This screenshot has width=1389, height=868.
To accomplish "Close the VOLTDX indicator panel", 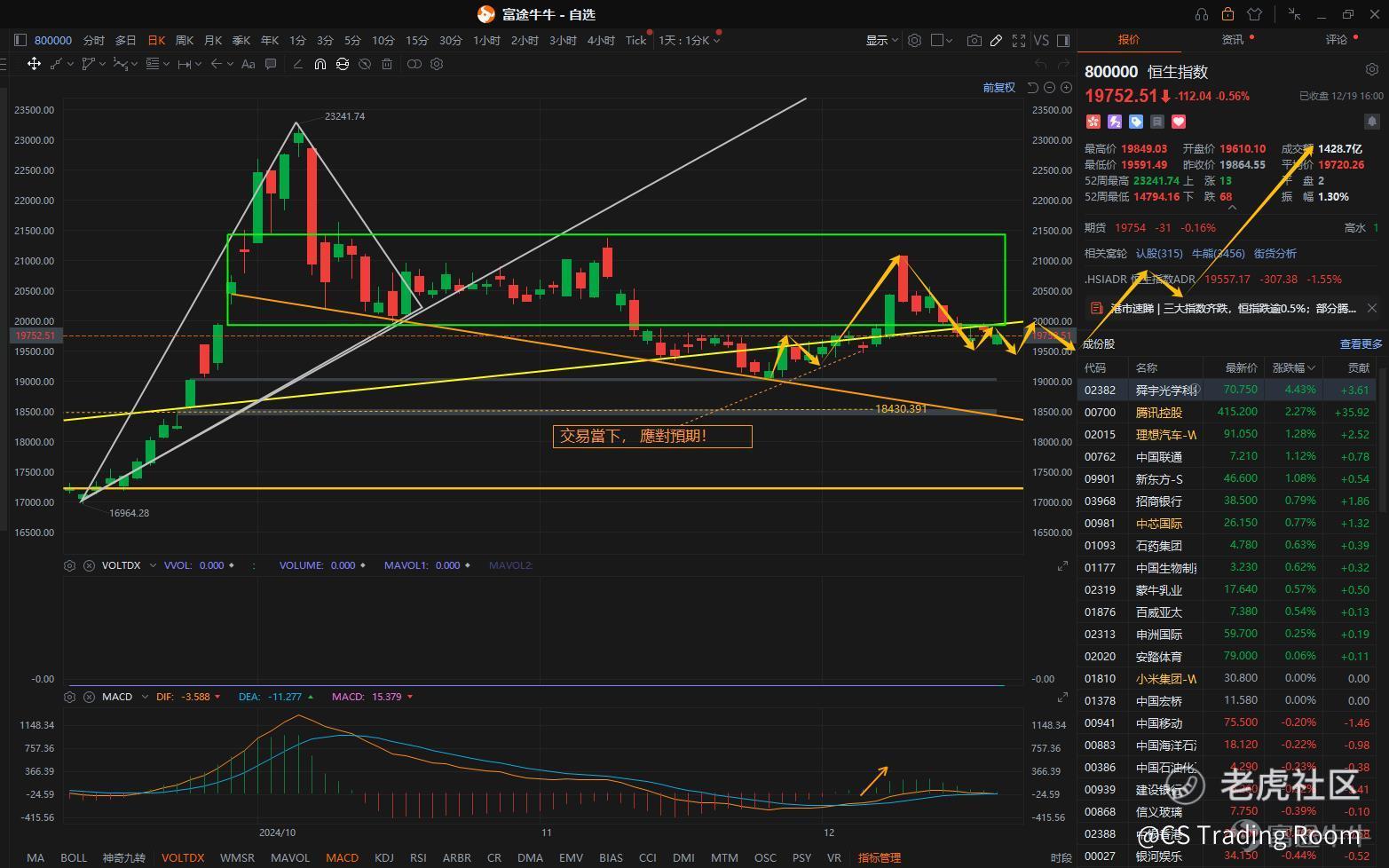I will click(89, 565).
